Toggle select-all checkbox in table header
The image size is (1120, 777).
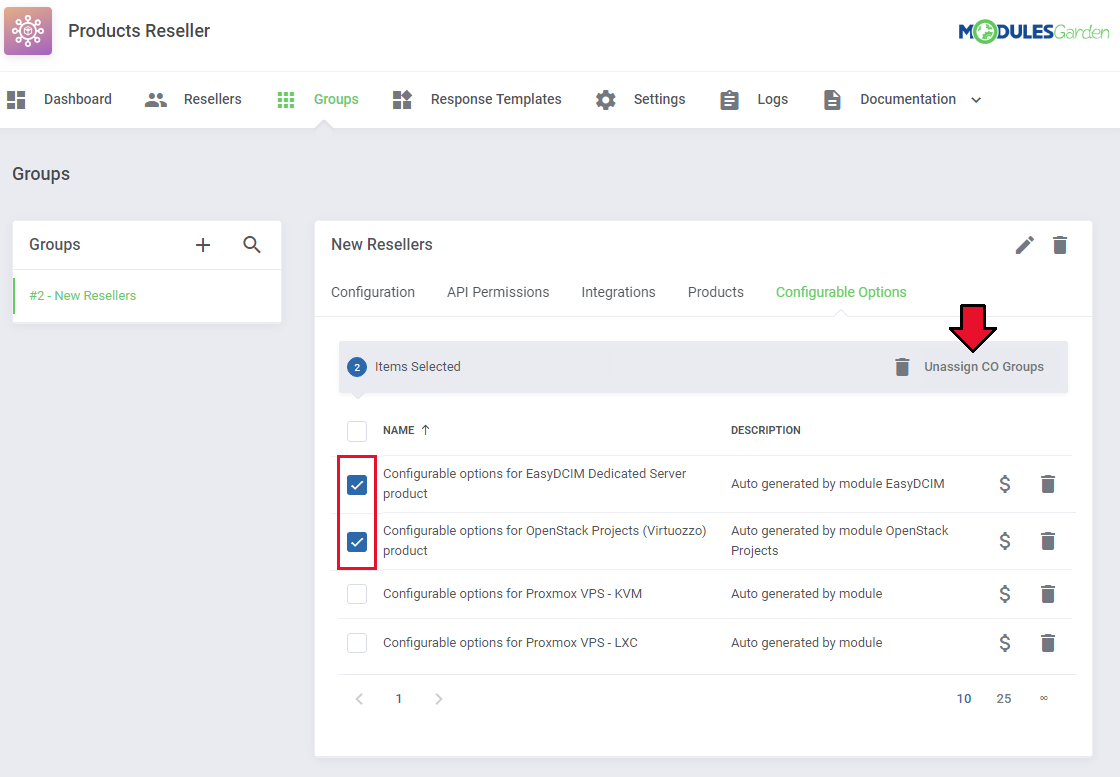click(357, 431)
